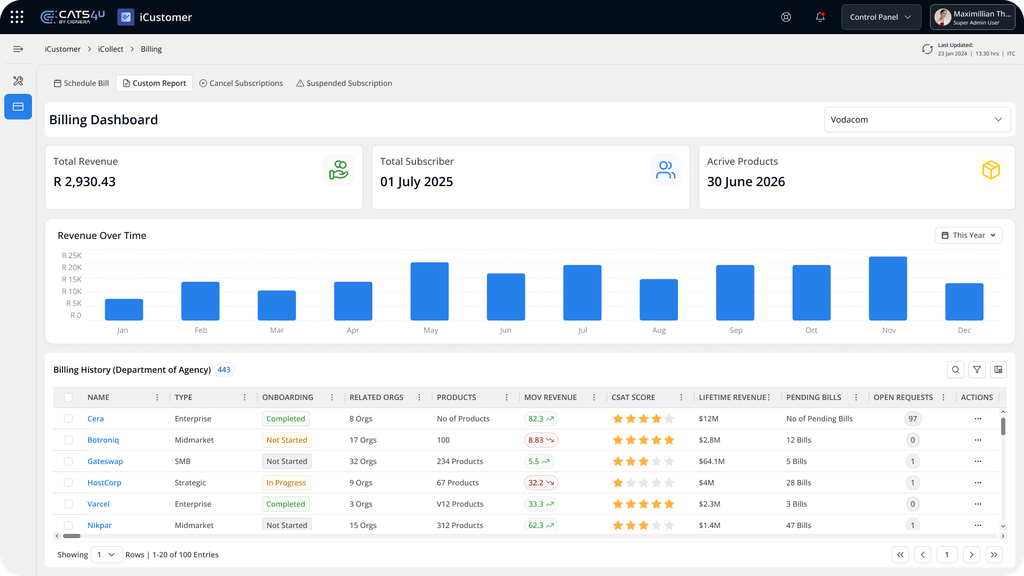
Task: Go to the previous page
Action: click(923, 554)
